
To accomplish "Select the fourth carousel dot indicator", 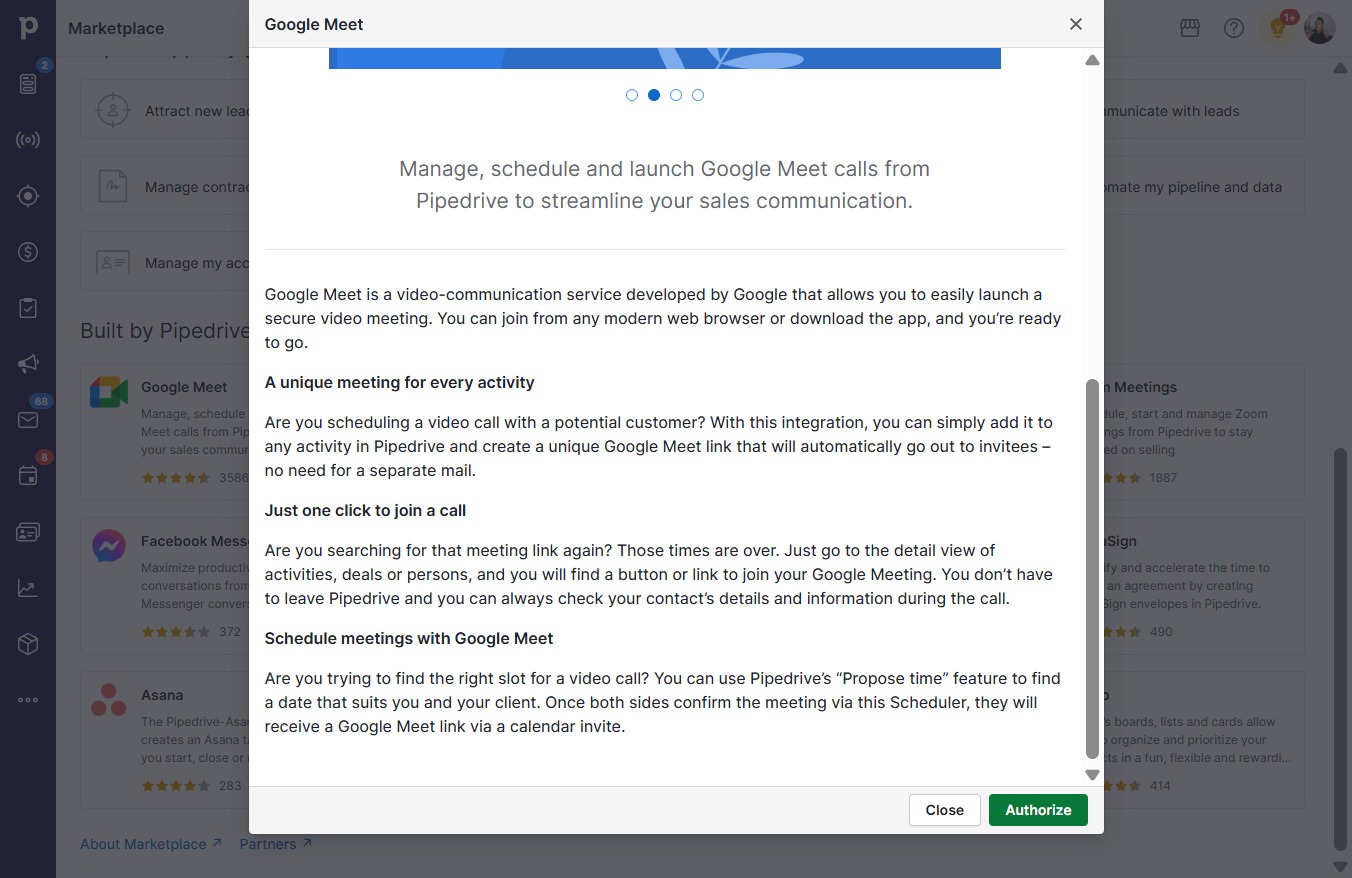I will 698,95.
